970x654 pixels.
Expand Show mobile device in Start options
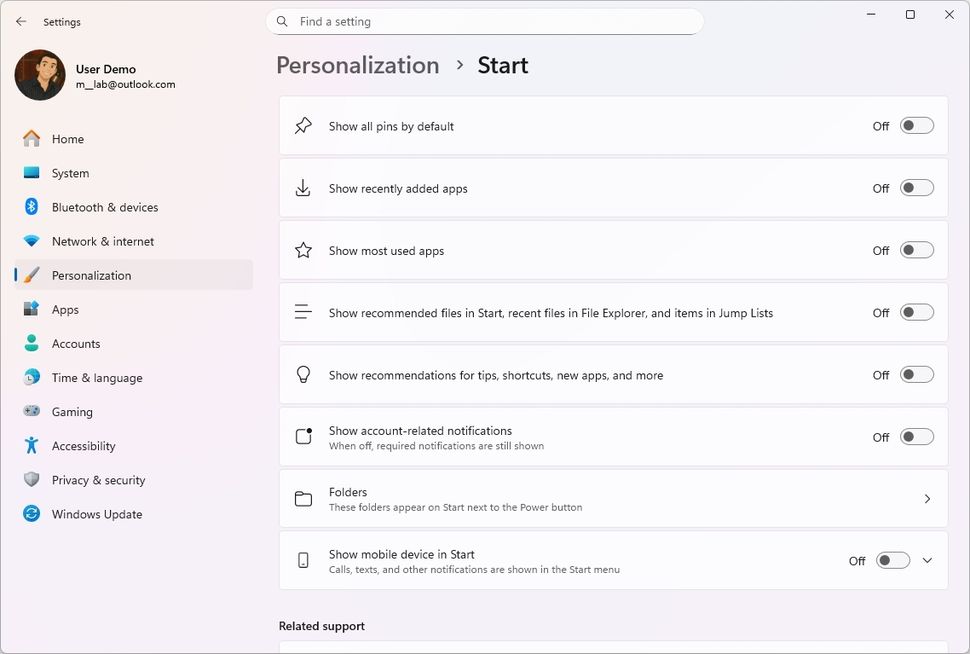[927, 561]
